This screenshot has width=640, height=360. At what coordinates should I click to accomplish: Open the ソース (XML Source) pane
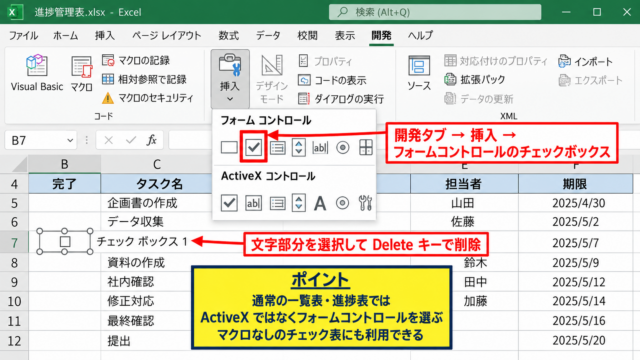419,73
